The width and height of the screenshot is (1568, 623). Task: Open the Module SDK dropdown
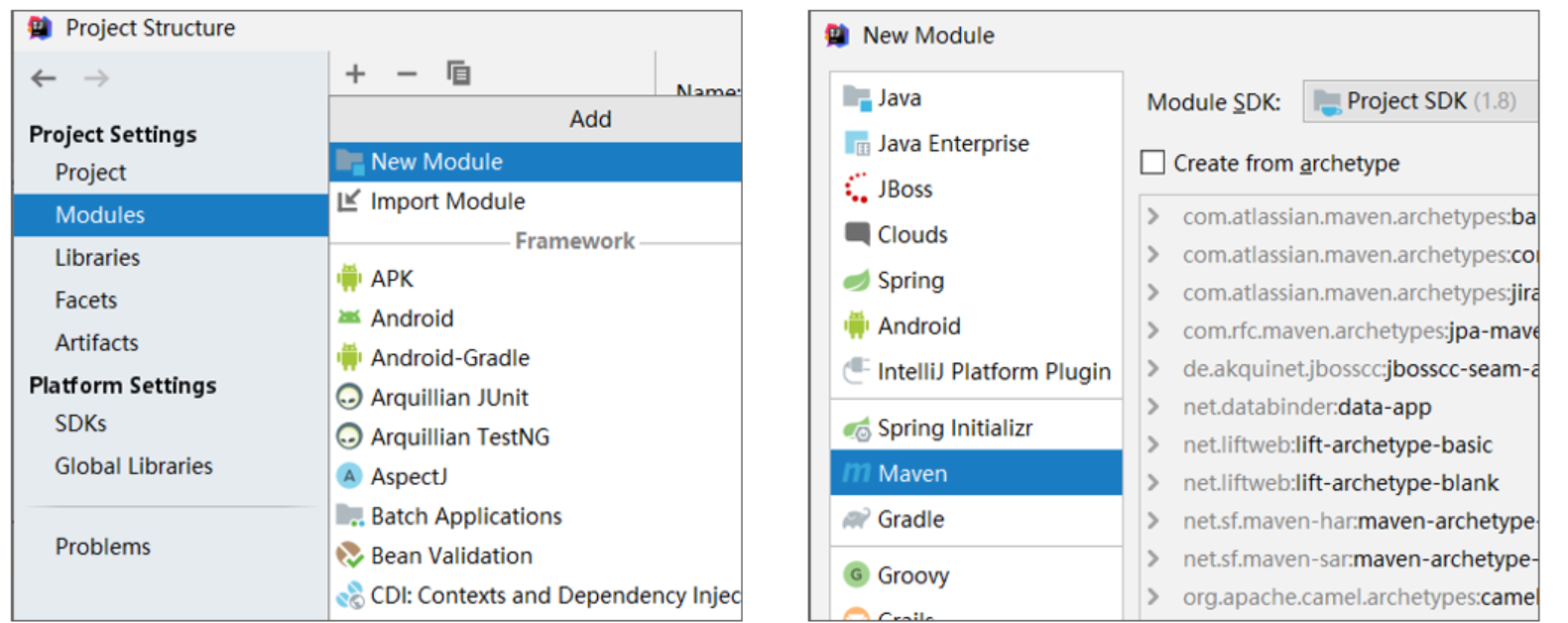pyautogui.click(x=1418, y=101)
